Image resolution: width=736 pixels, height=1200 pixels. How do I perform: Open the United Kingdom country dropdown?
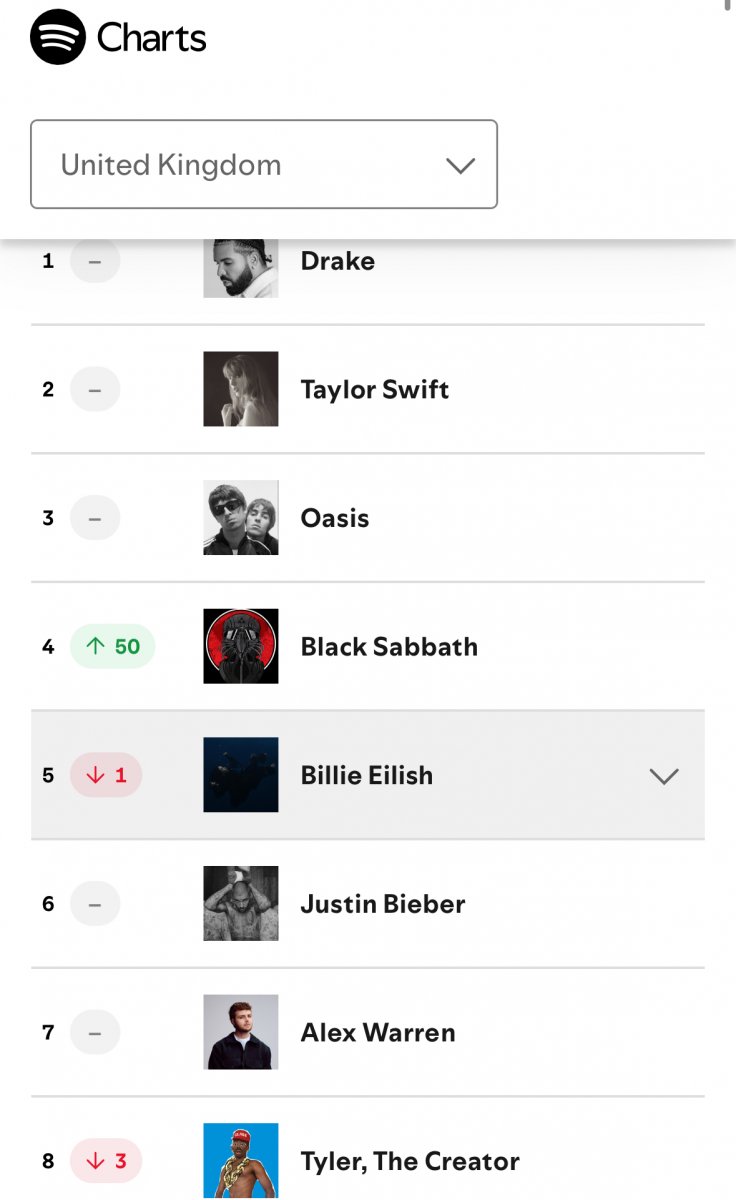(x=264, y=164)
